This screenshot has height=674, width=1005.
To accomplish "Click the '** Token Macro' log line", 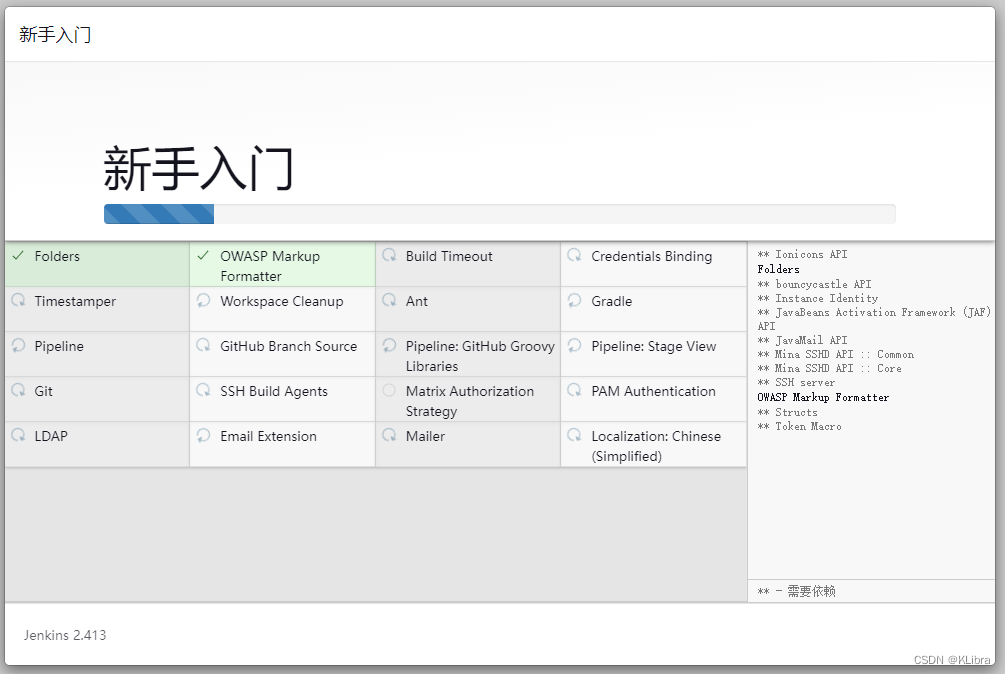I will tap(799, 426).
